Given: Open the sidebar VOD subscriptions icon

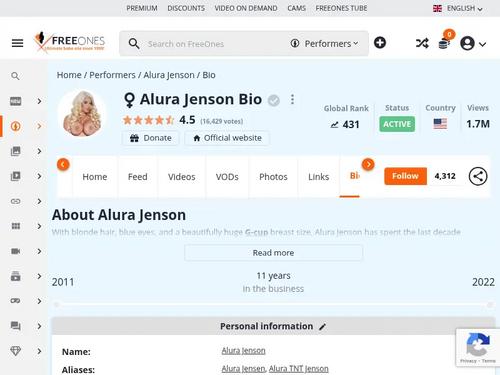Looking at the screenshot, I should pos(16,276).
